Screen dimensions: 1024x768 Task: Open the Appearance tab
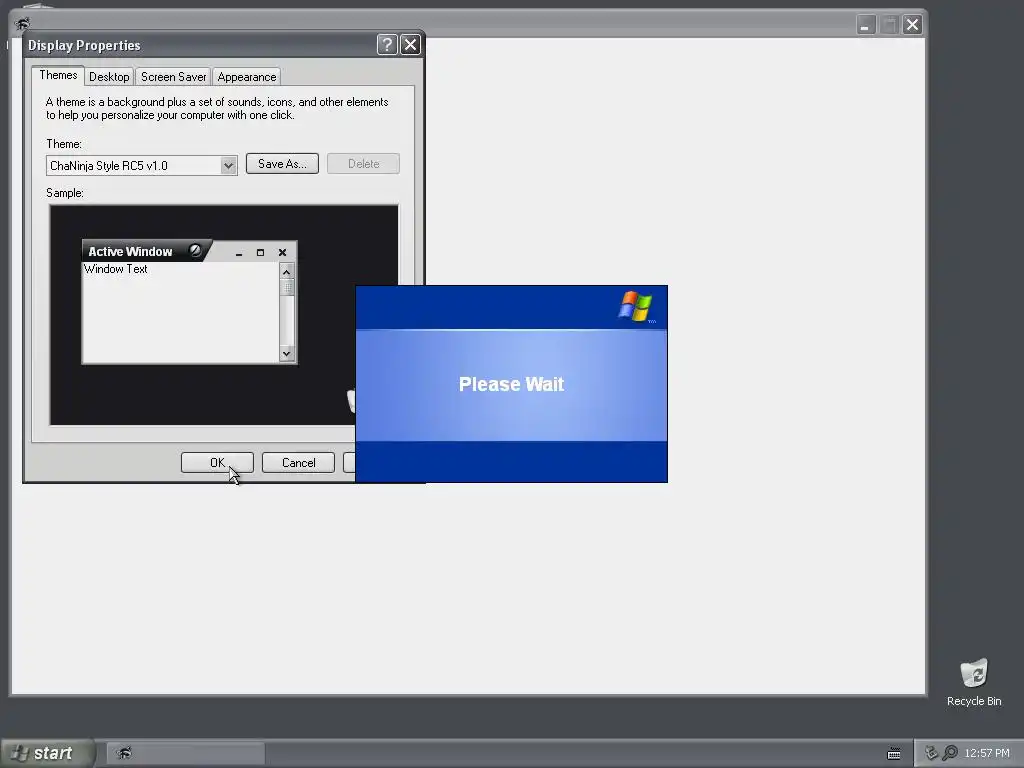[x=246, y=76]
